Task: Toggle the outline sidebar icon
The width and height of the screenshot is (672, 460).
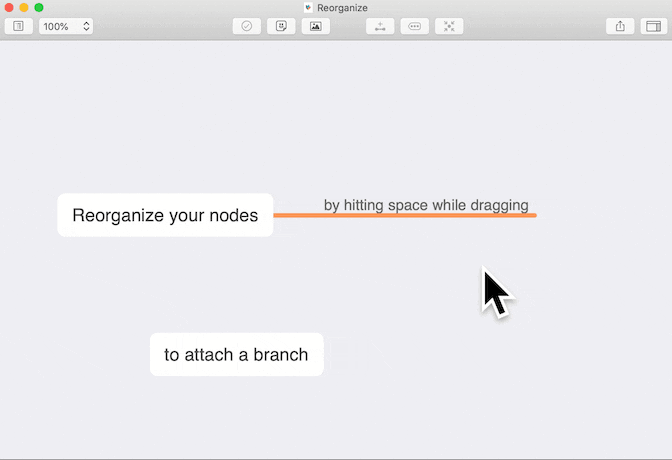Action: pos(18,26)
